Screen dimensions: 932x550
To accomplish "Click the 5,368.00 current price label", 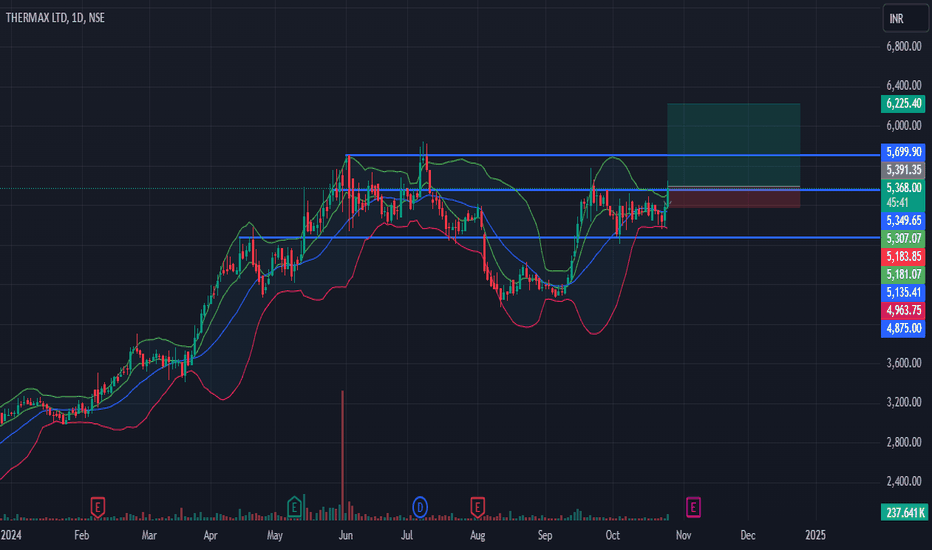I will [x=903, y=188].
